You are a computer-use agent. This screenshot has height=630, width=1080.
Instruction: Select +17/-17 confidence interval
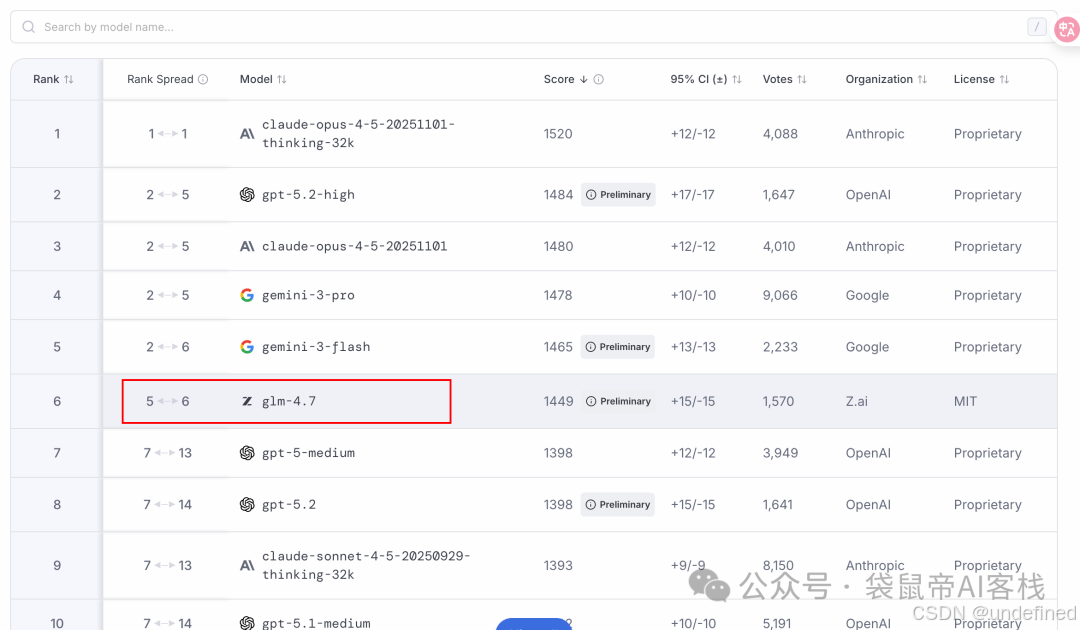[x=692, y=195]
